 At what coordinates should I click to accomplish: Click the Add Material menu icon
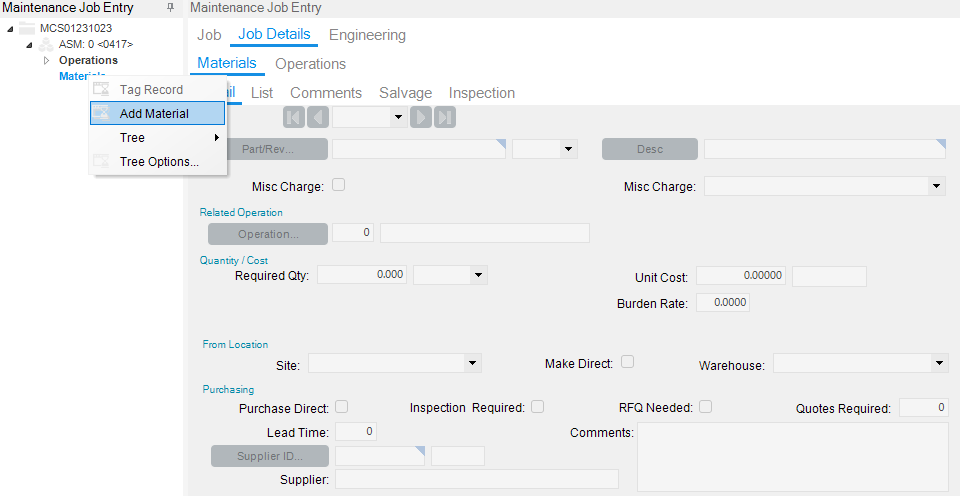(x=101, y=113)
